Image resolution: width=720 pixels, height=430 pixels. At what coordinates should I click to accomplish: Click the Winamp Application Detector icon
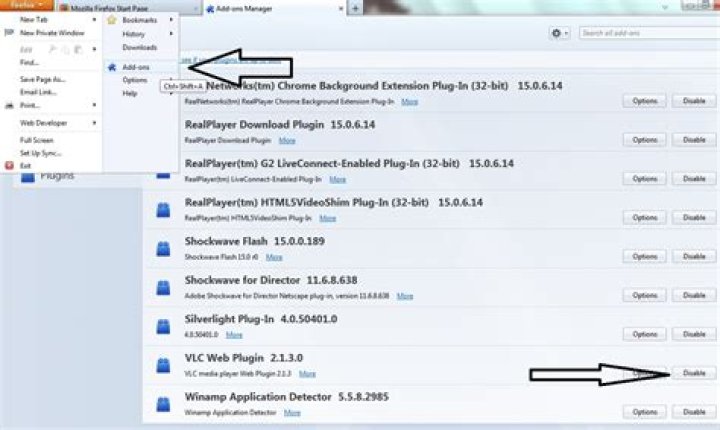click(163, 404)
